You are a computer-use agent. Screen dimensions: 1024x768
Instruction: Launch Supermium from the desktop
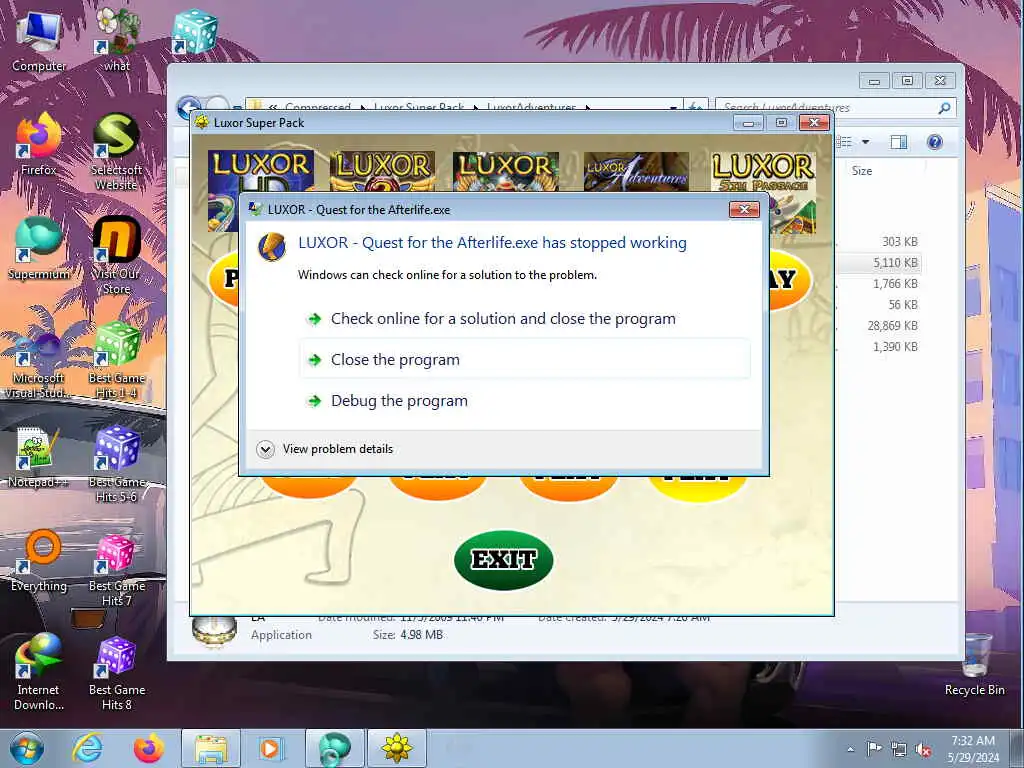coord(39,248)
